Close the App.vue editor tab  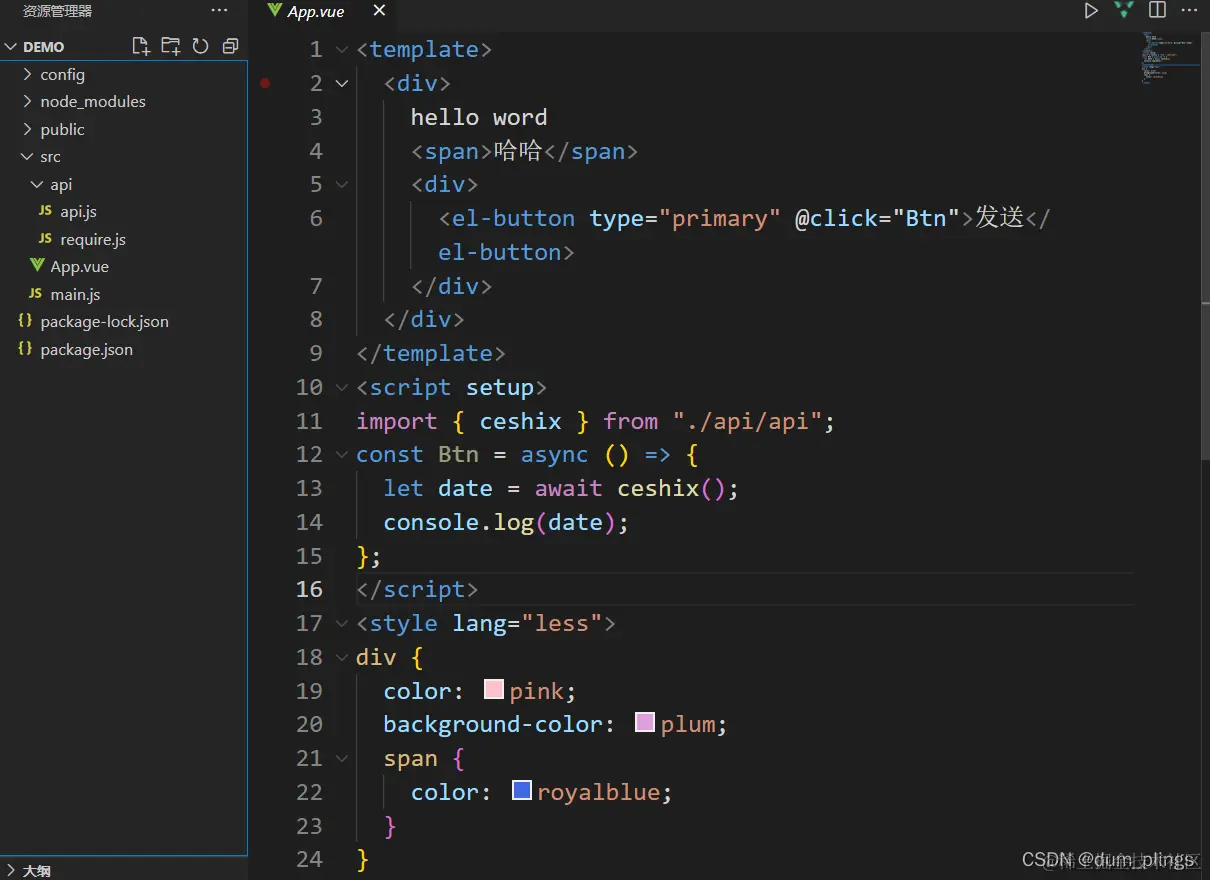point(379,11)
